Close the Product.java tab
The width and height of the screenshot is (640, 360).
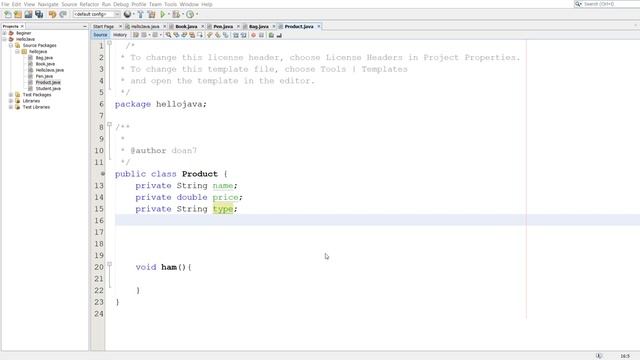coord(319,26)
